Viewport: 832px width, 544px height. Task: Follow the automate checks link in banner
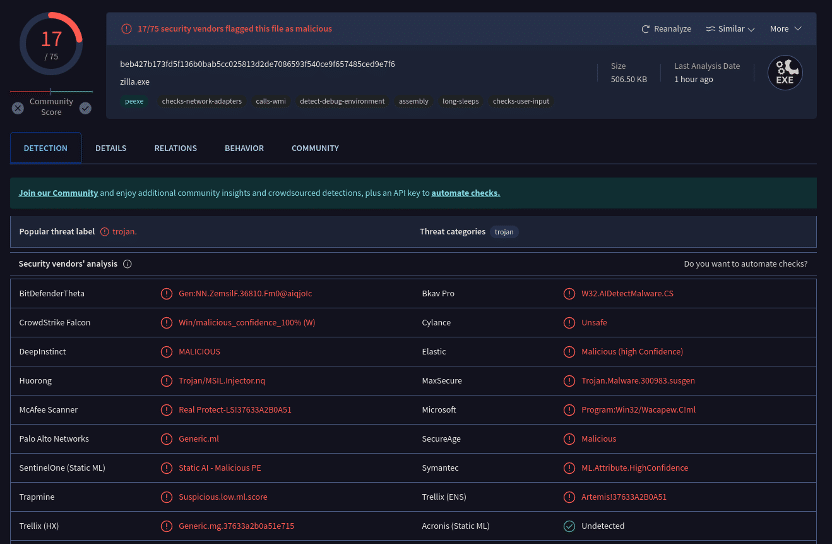pyautogui.click(x=465, y=193)
